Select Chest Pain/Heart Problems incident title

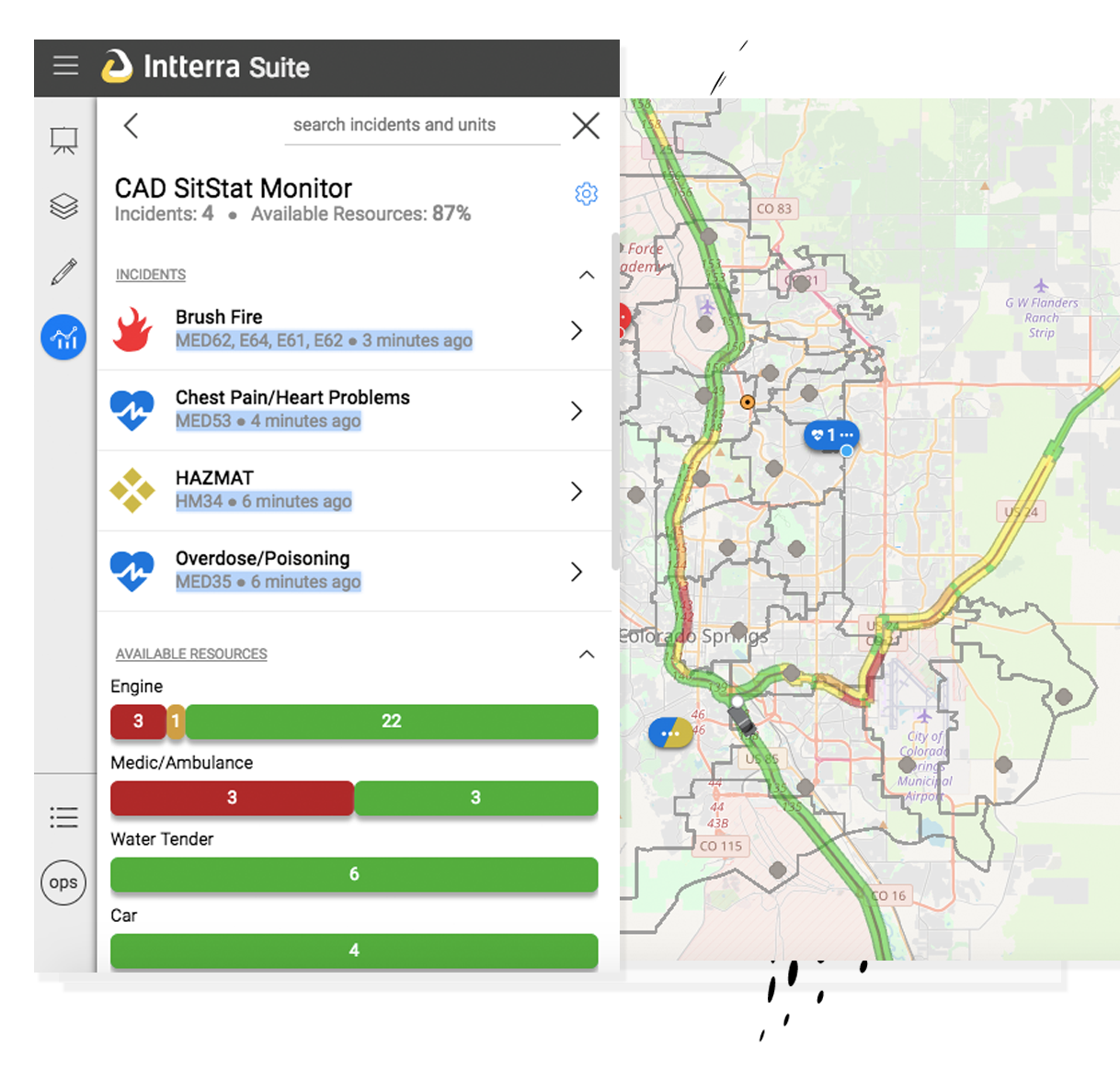pos(292,397)
